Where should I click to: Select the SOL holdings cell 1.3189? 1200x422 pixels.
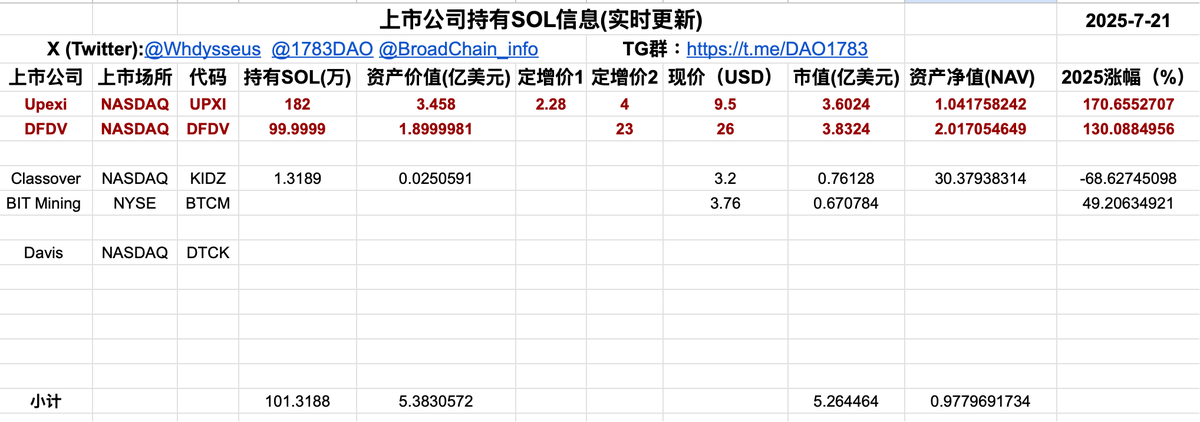[x=297, y=179]
